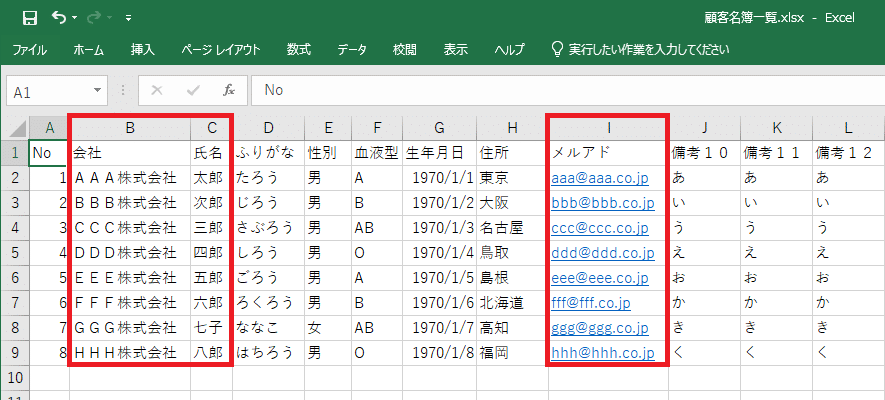Select the メルアド header cell

click(608, 152)
